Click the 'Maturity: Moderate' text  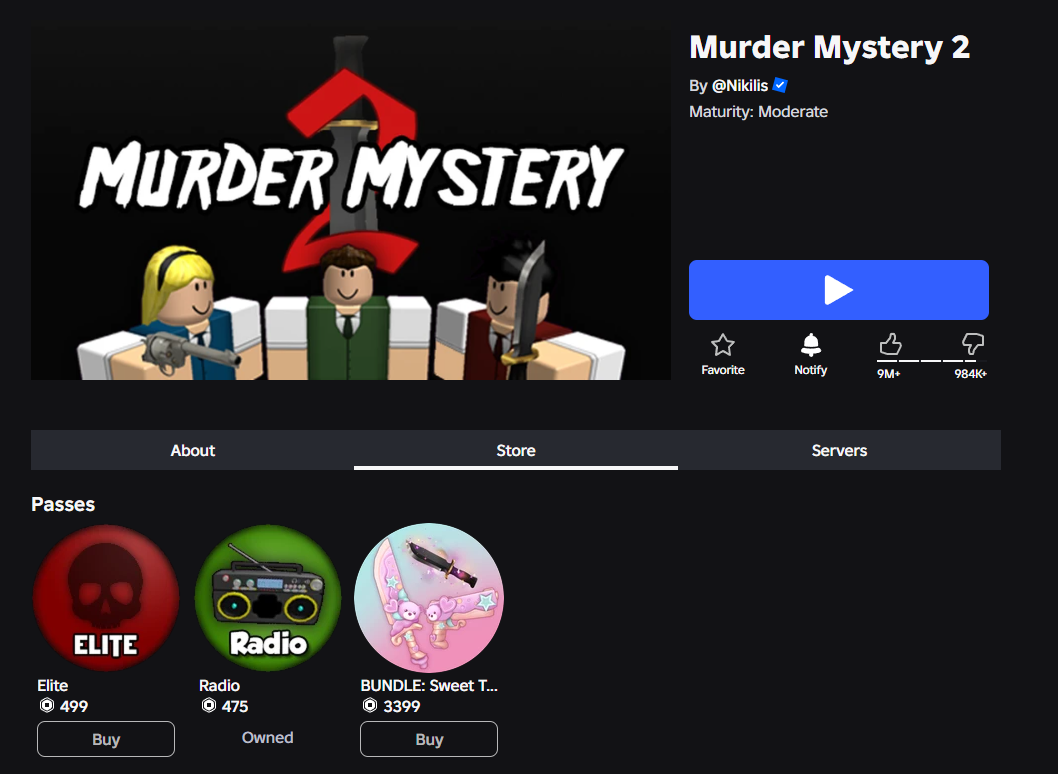point(758,111)
